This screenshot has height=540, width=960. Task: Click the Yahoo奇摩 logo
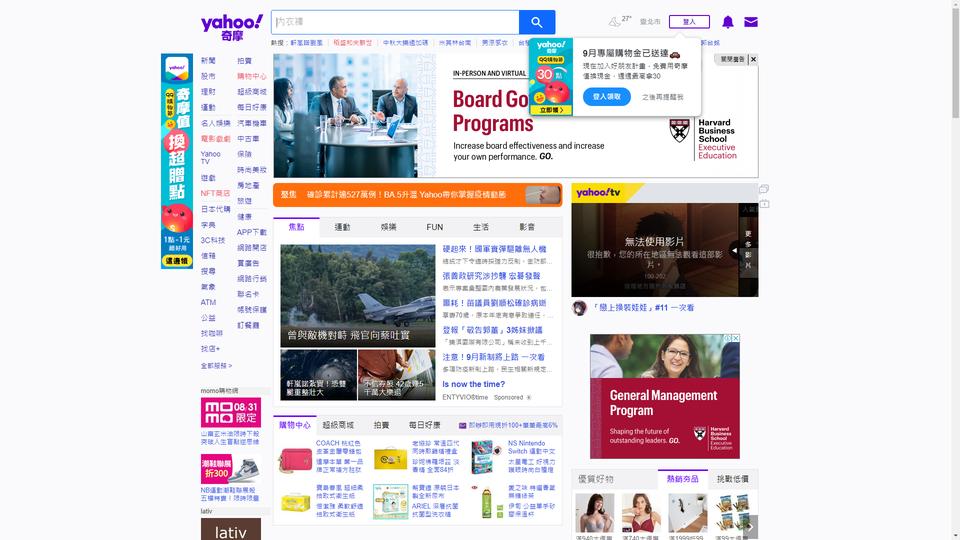tap(231, 28)
